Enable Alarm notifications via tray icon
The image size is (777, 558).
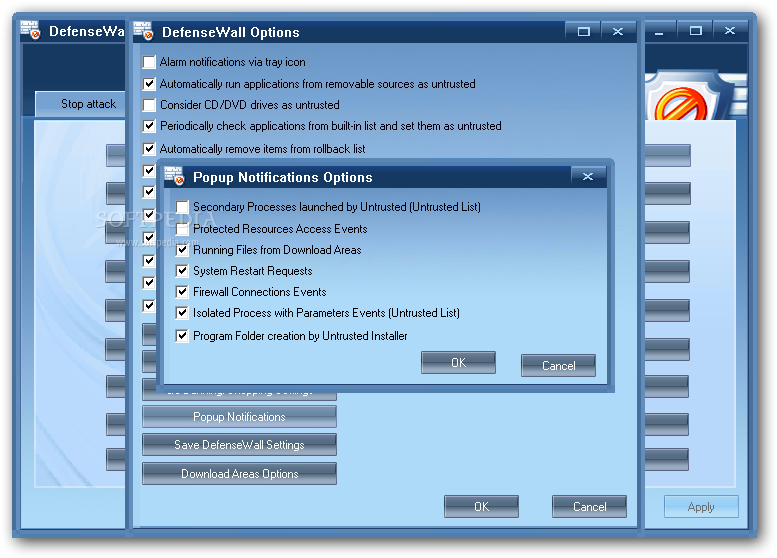(149, 62)
